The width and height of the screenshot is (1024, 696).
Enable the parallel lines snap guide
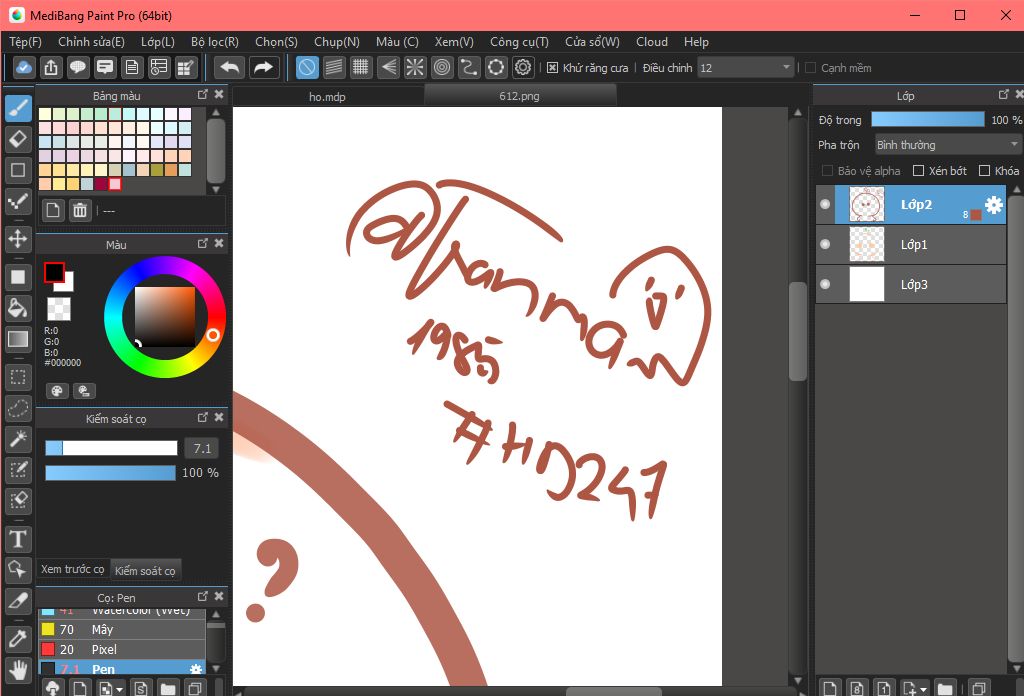(x=334, y=67)
